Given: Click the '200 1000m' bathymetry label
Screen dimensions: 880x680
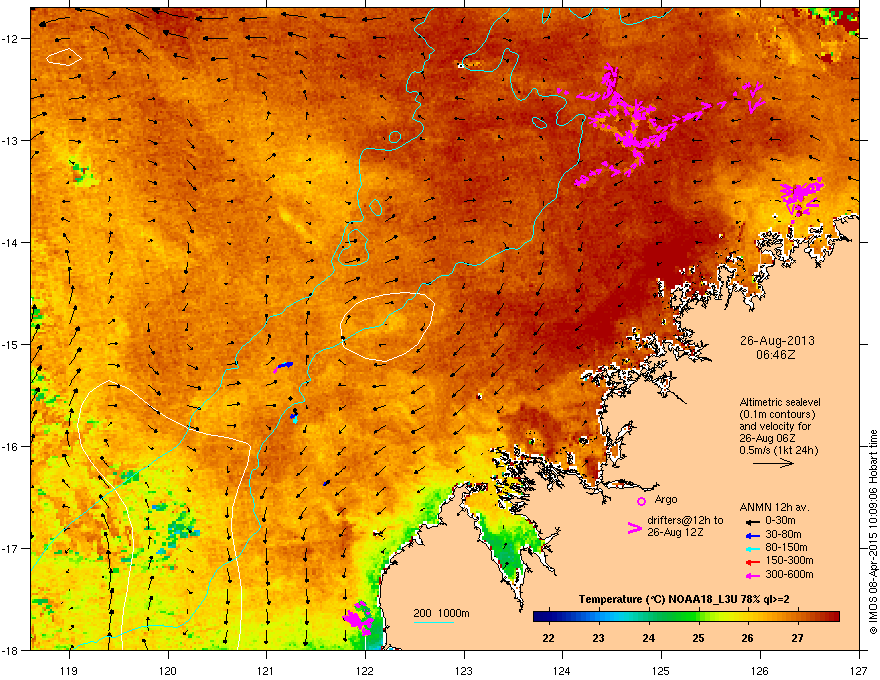Looking at the screenshot, I should pyautogui.click(x=441, y=613).
